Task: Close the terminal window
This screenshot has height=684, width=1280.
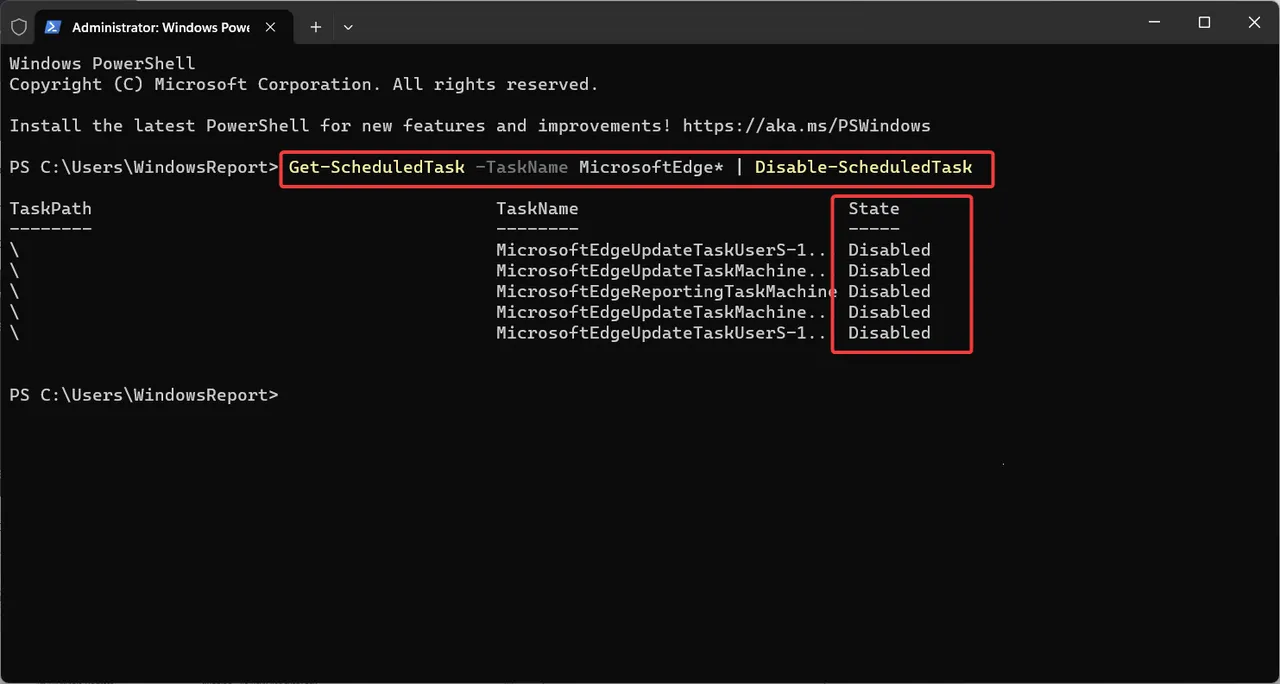Action: [1256, 22]
